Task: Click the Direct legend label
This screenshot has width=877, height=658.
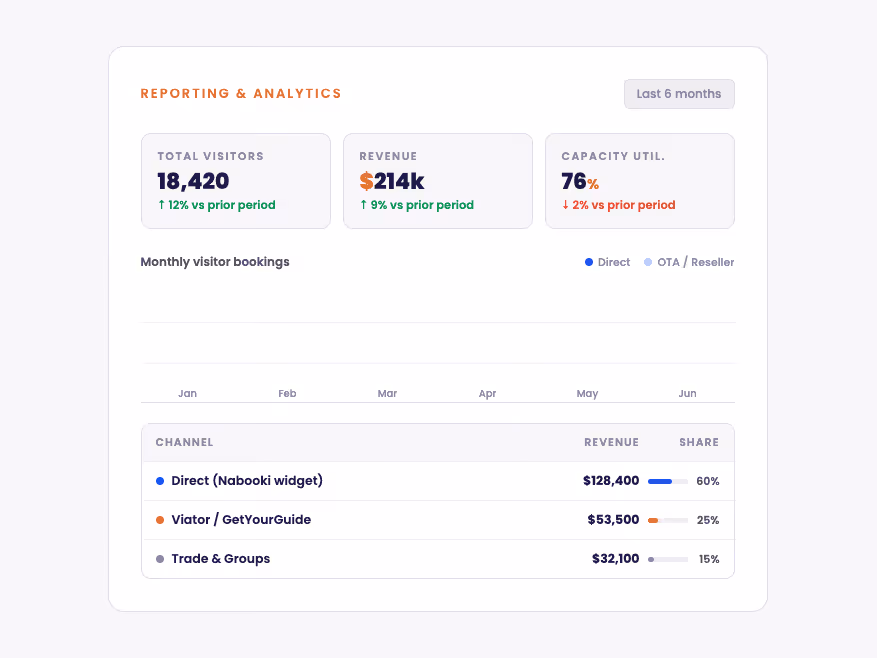Action: point(614,262)
